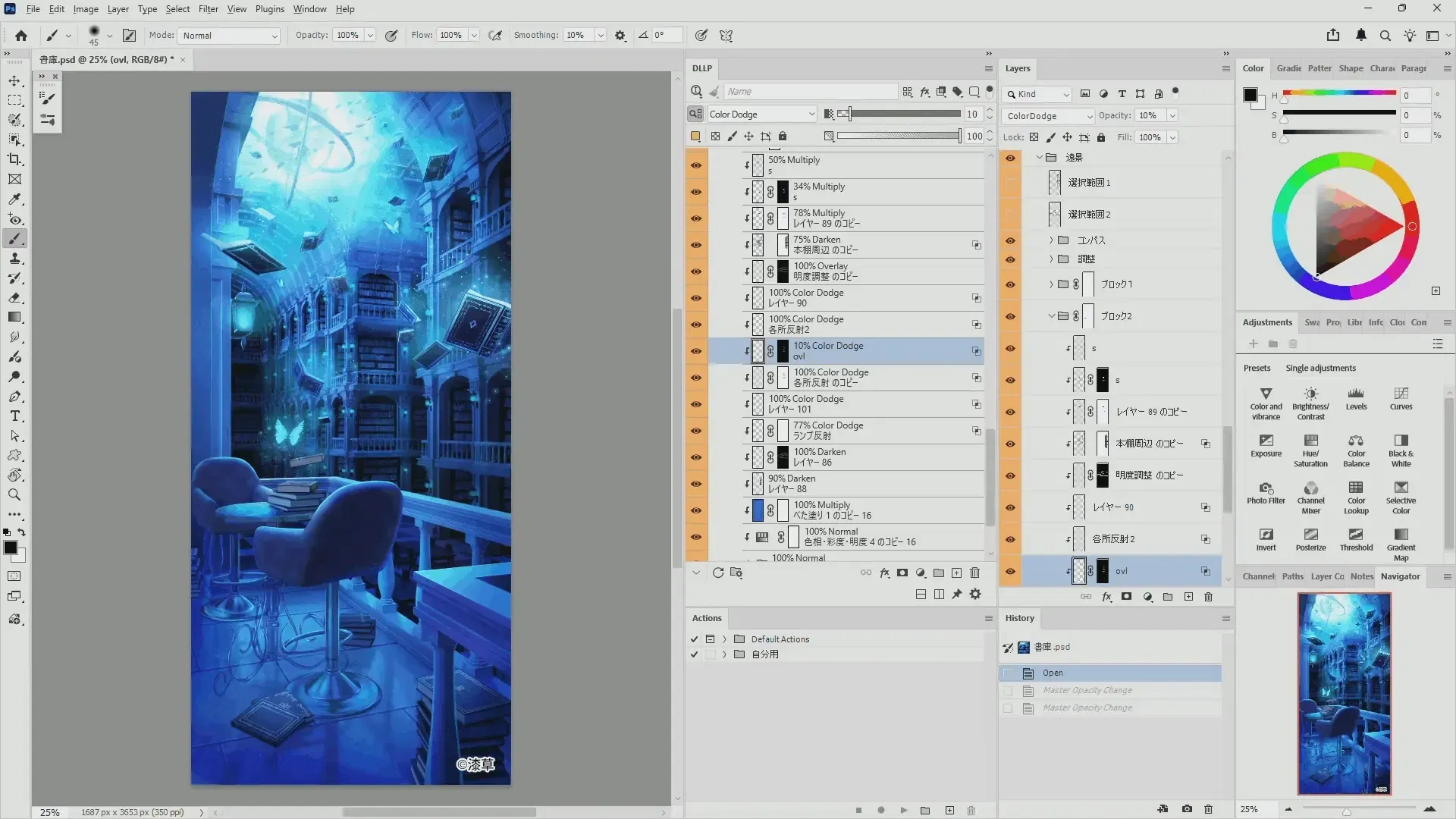
Task: Select the Eraser tool
Action: (14, 298)
